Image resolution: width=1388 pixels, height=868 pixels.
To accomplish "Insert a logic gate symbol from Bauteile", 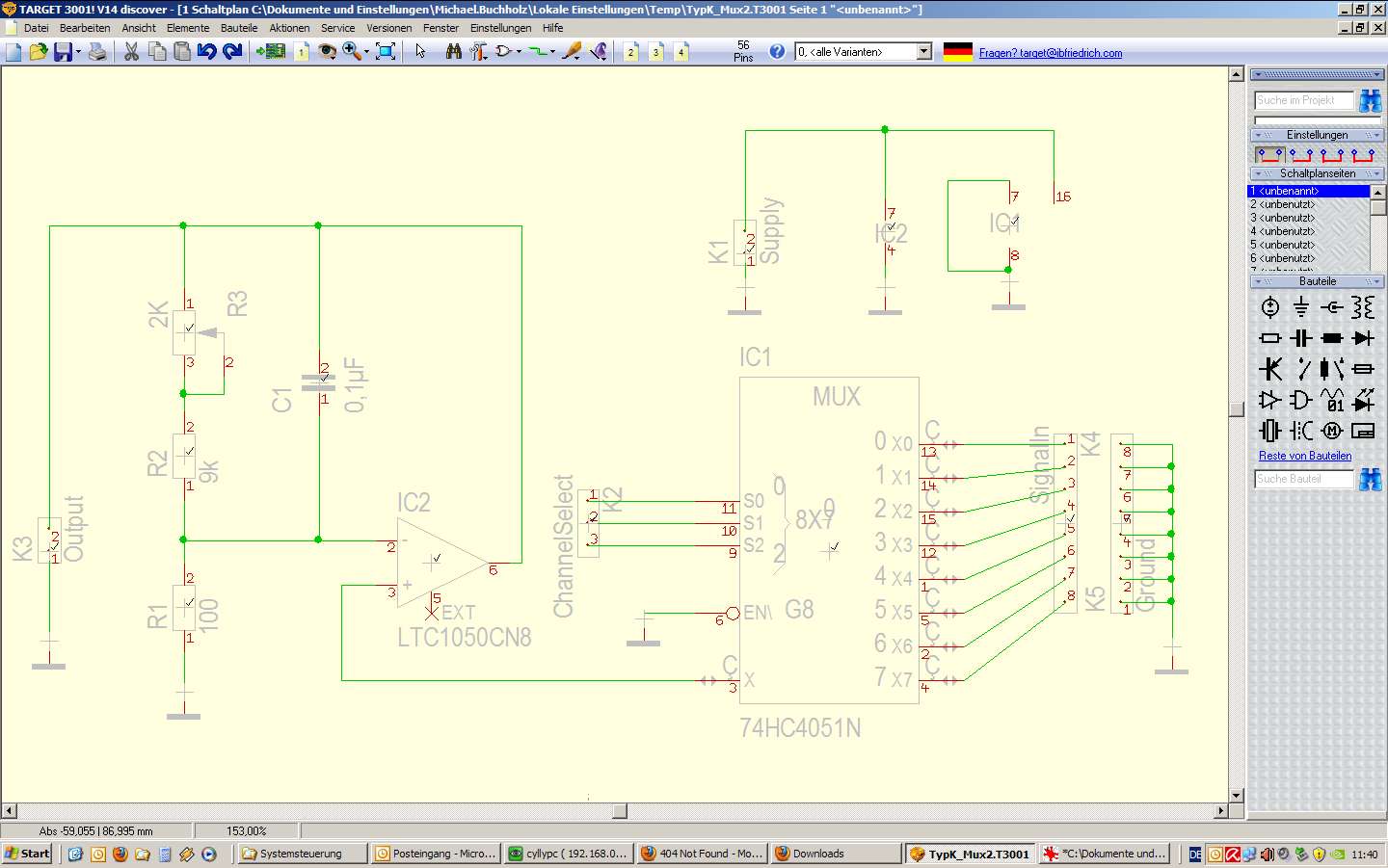I will (1301, 400).
